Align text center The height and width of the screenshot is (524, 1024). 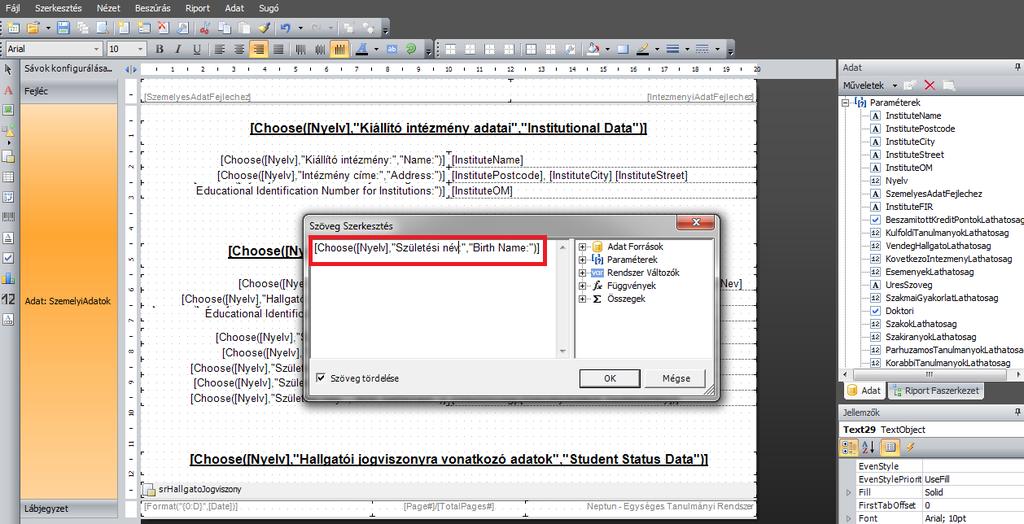(240, 49)
